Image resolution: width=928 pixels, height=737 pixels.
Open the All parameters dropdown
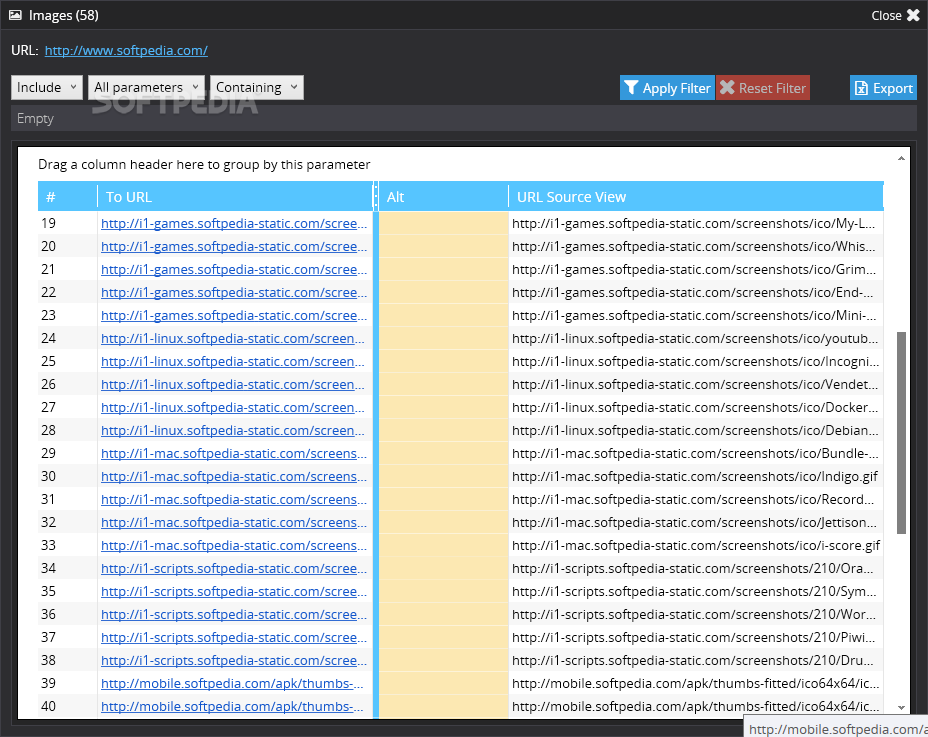click(146, 88)
